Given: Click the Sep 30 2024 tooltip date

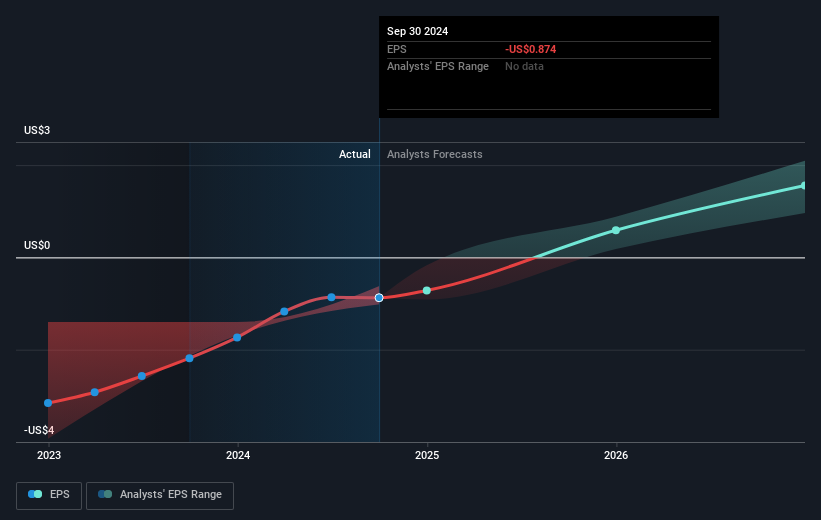Looking at the screenshot, I should click(x=417, y=31).
